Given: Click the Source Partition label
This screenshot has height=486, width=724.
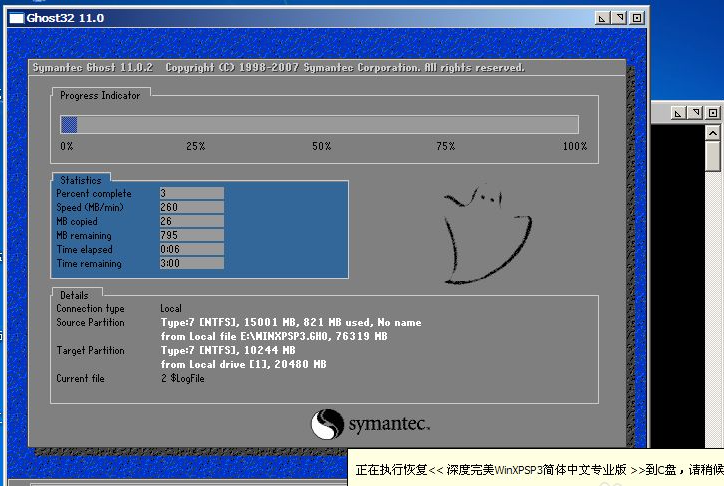Looking at the screenshot, I should pos(90,322).
